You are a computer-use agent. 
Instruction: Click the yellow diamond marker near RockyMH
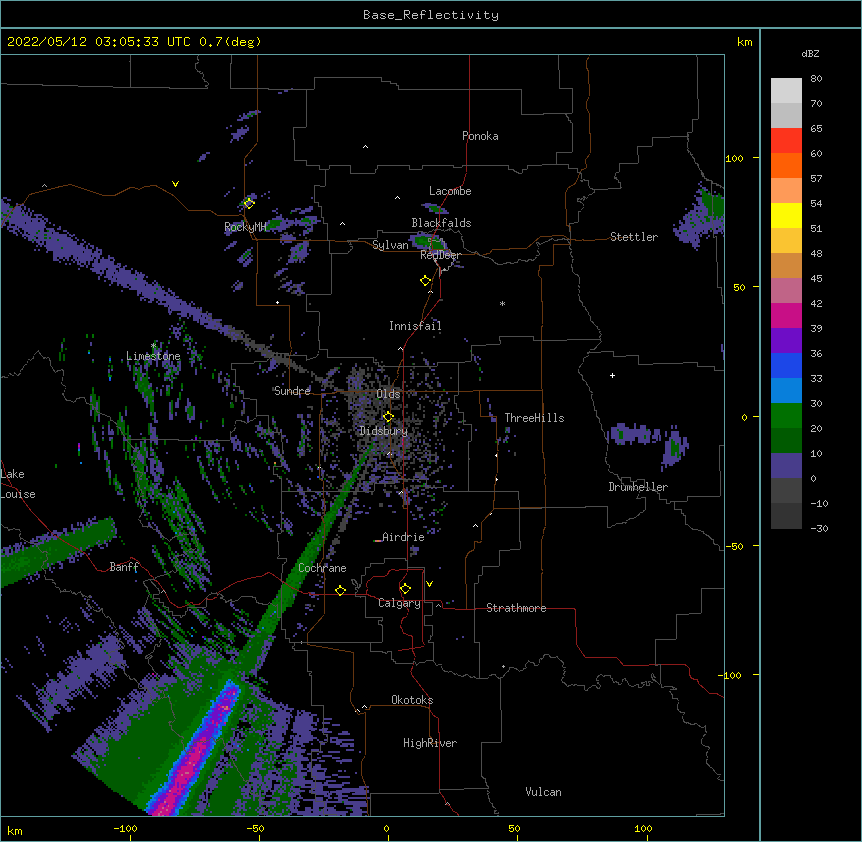point(249,203)
